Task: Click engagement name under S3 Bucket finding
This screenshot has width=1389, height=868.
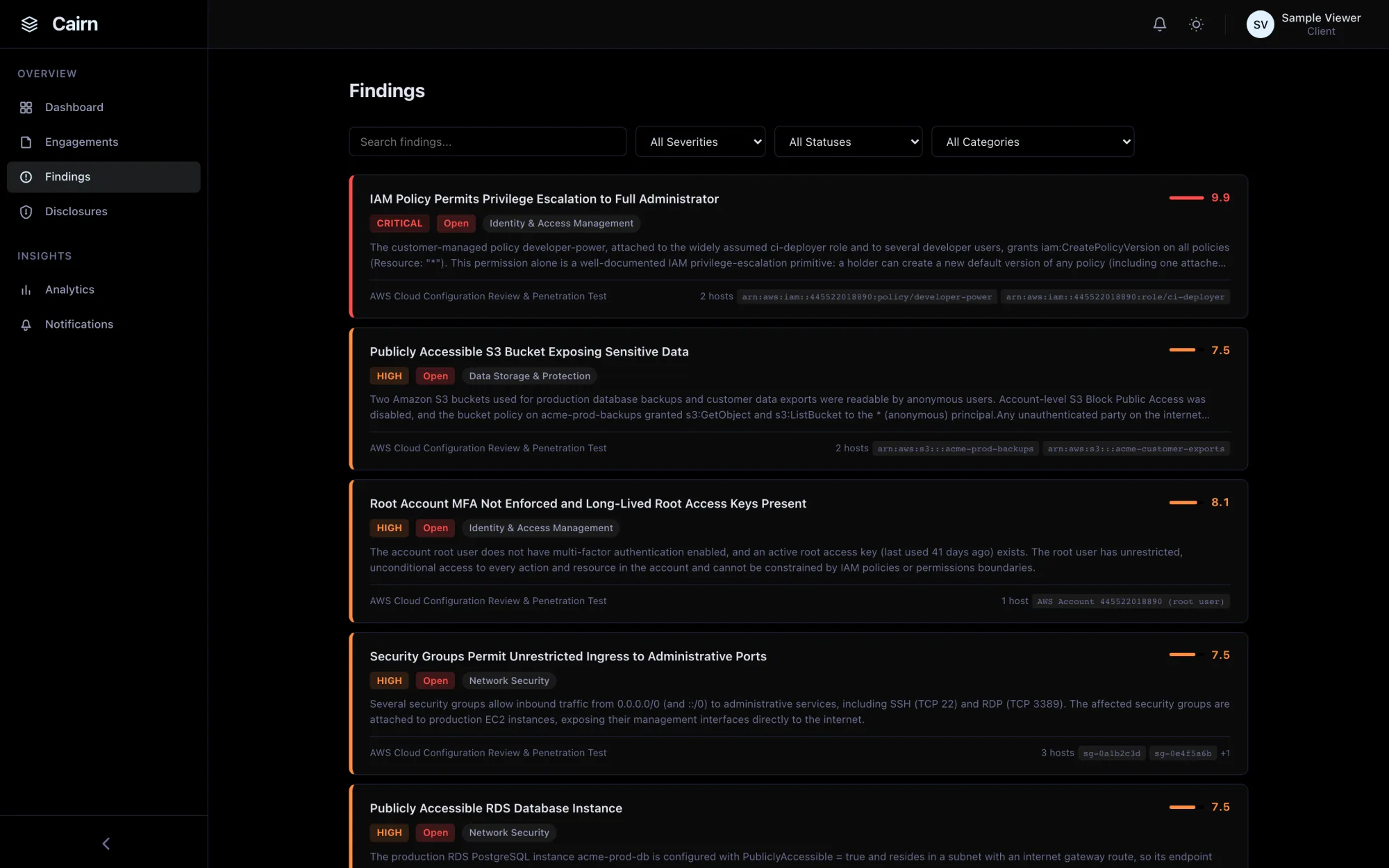Action: point(488,449)
